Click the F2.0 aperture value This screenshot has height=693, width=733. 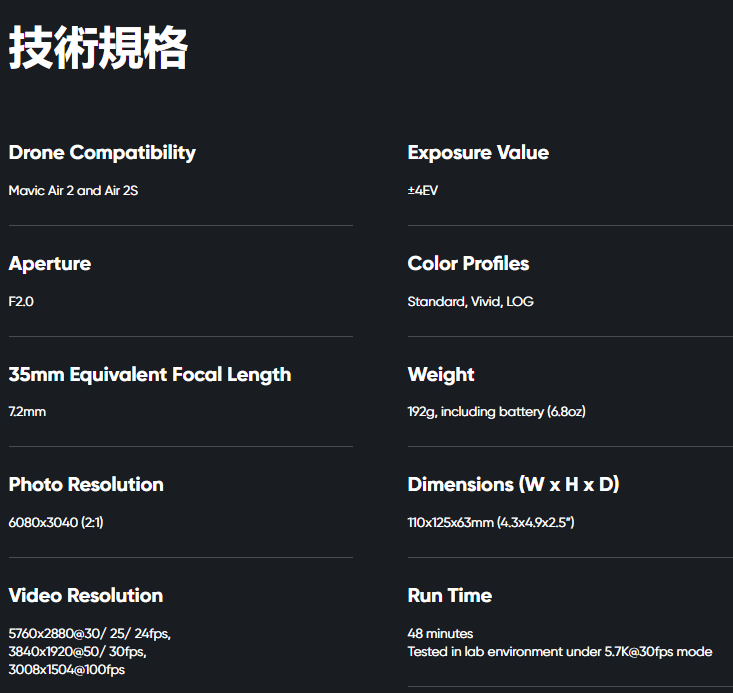click(21, 301)
